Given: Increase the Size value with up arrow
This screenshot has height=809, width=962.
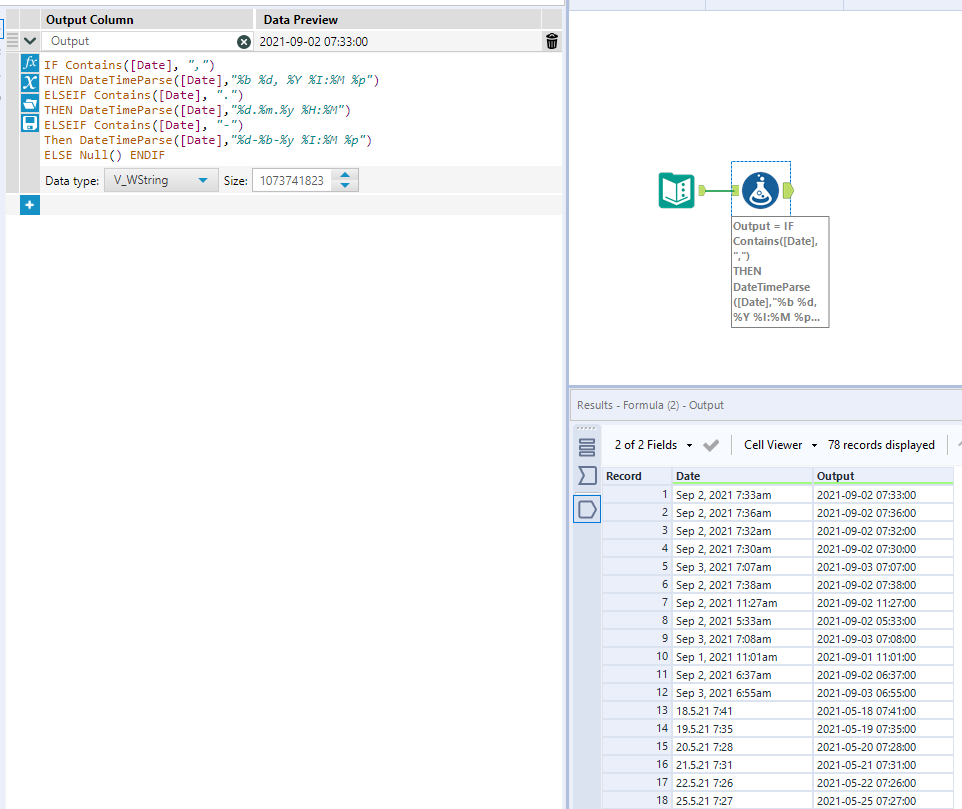Looking at the screenshot, I should tap(345, 175).
